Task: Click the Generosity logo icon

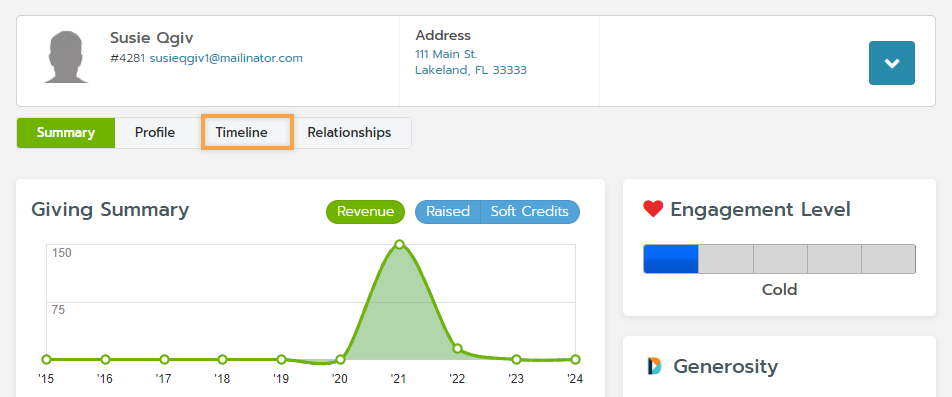Action: pyautogui.click(x=654, y=366)
